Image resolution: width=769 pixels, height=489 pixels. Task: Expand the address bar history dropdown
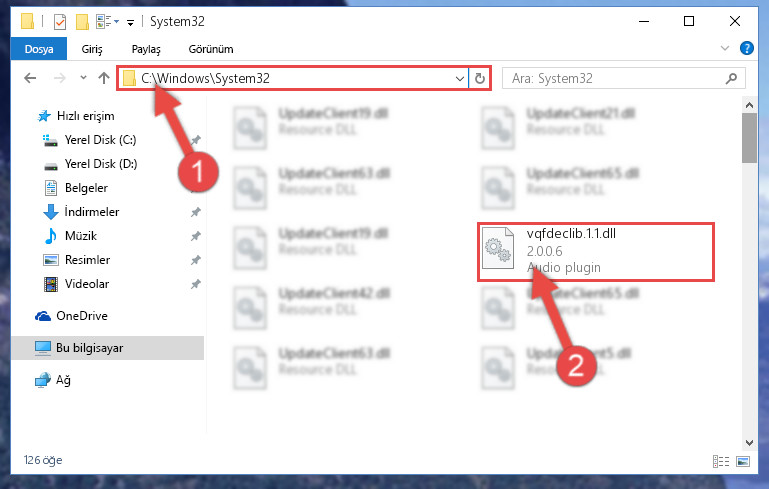[460, 78]
